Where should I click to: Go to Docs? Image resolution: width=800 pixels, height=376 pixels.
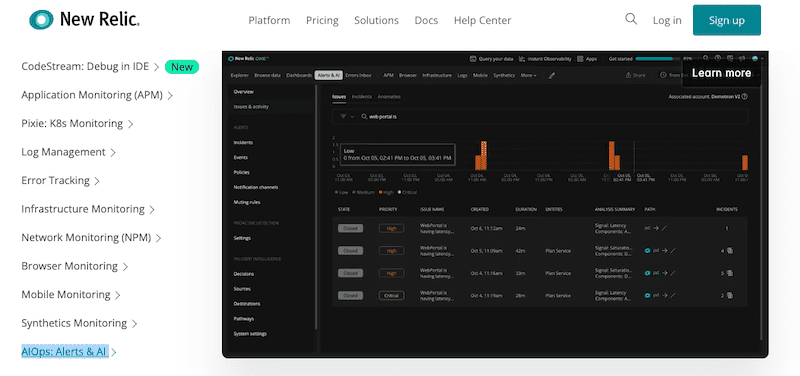[x=426, y=20]
